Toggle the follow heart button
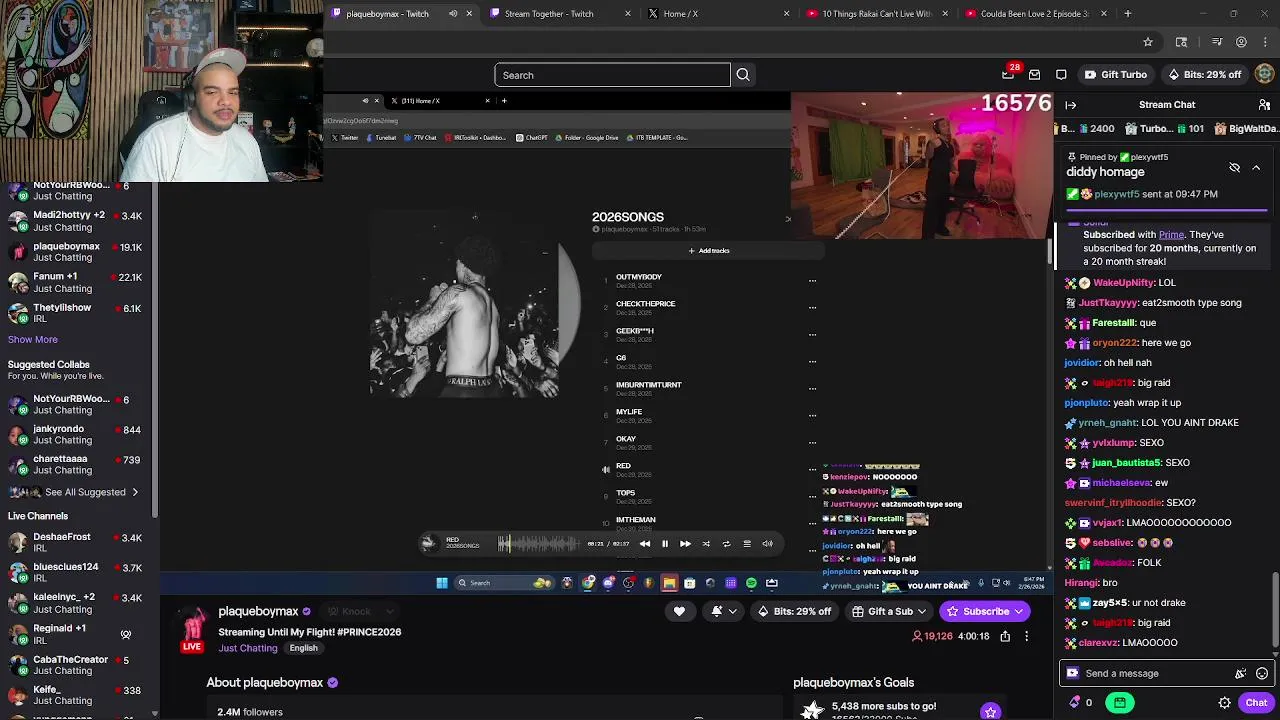The height and width of the screenshot is (720, 1280). (x=679, y=611)
